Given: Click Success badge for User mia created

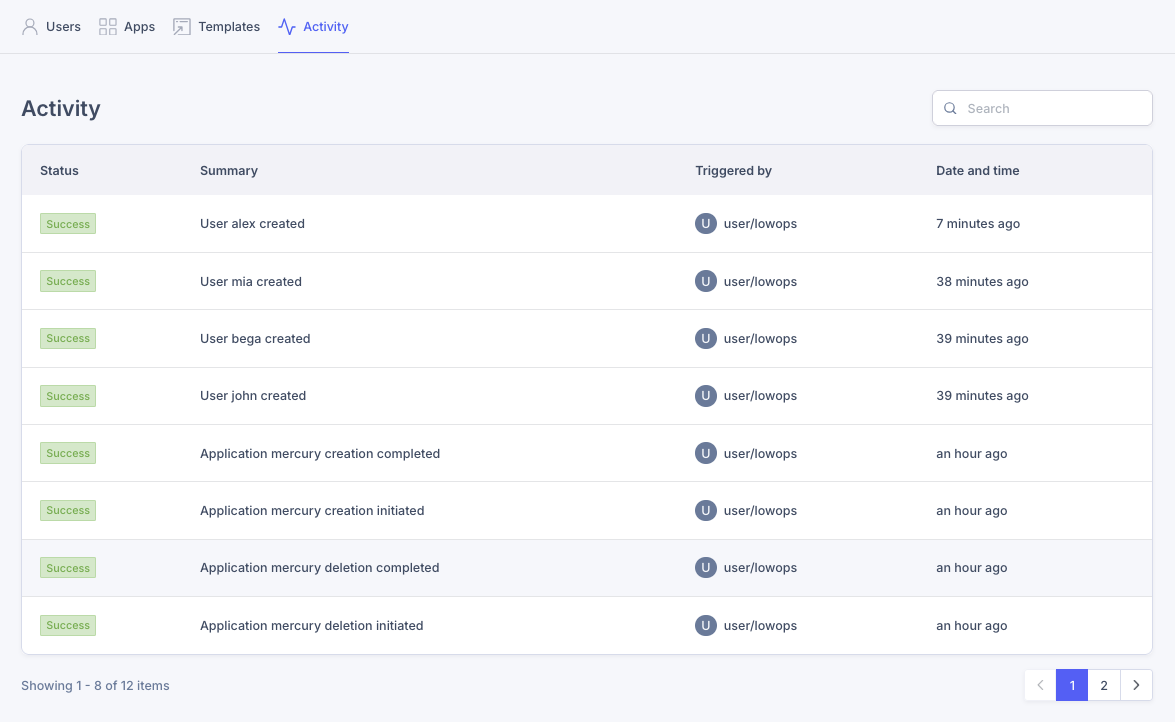Looking at the screenshot, I should 68,281.
